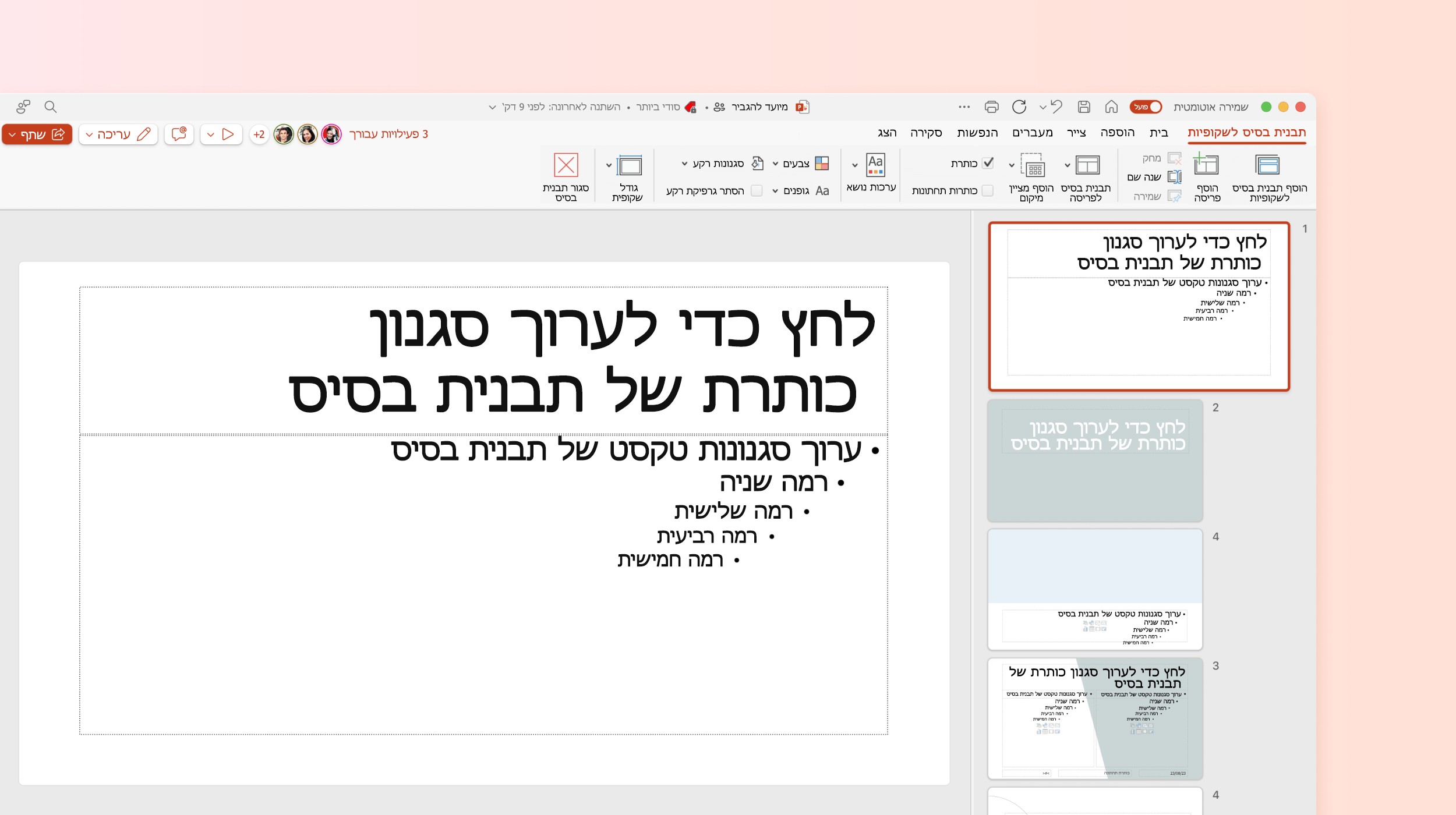Click the צבעים colors icon
This screenshot has width=1456, height=815.
click(822, 164)
